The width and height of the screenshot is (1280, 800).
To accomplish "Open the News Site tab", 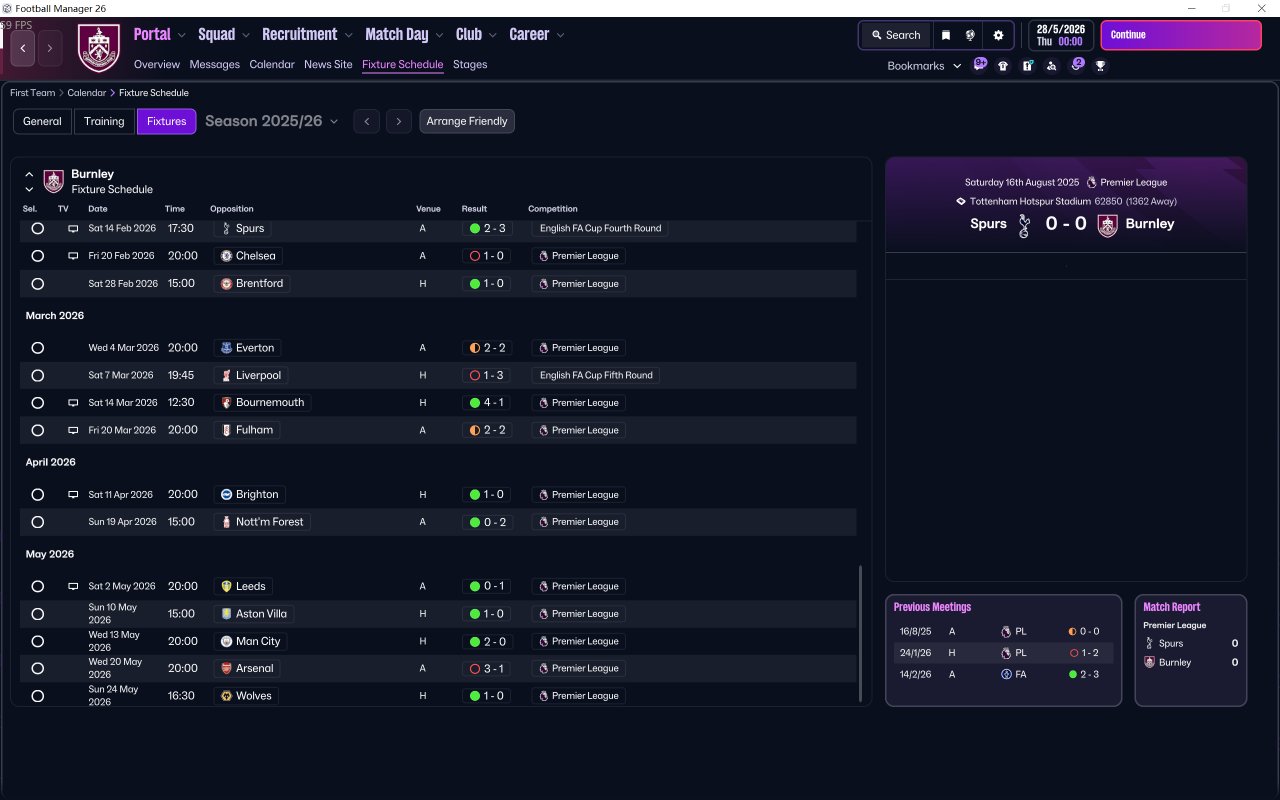I will click(x=328, y=64).
